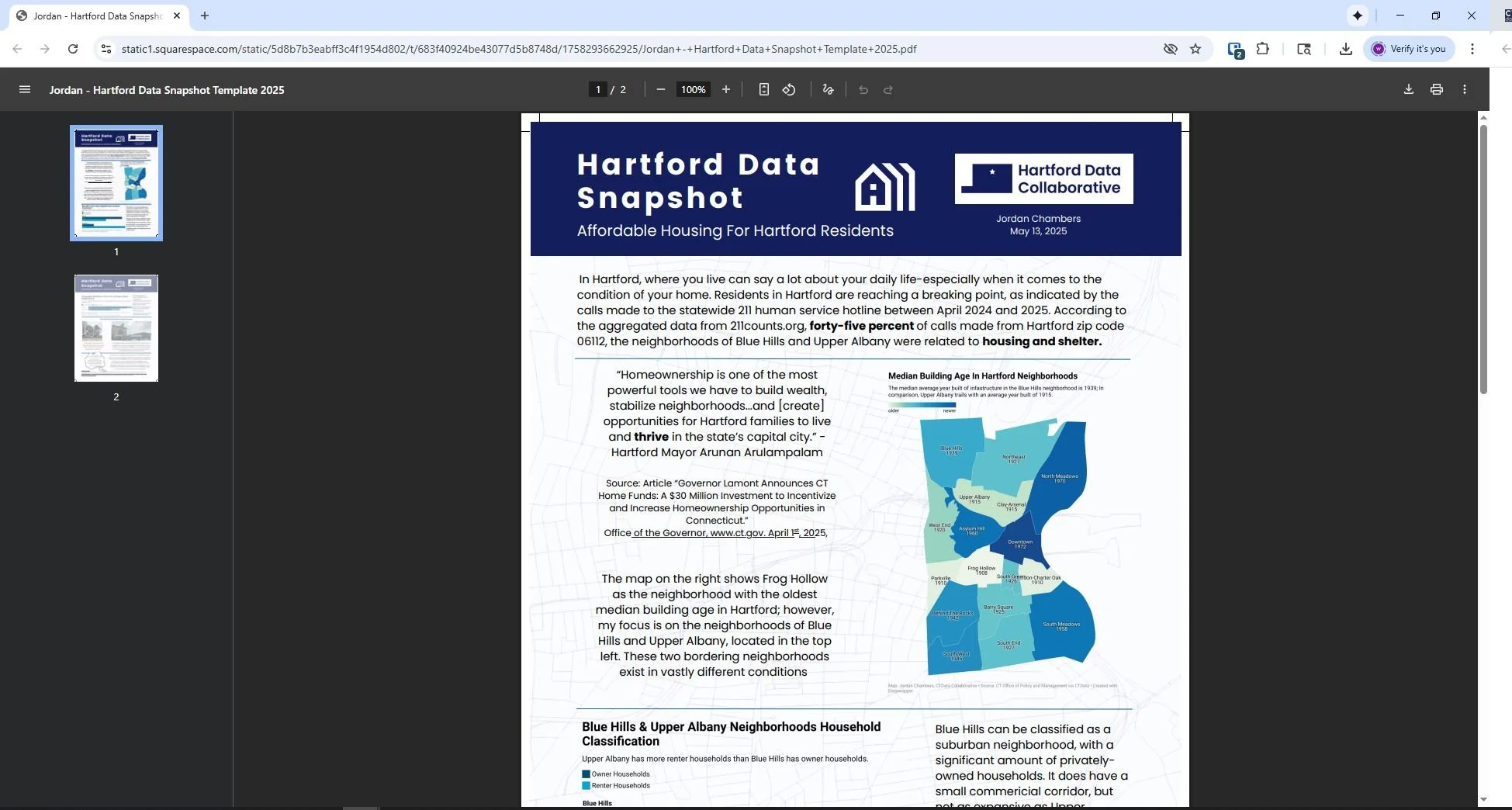The height and width of the screenshot is (810, 1512).
Task: Go back to the previous page
Action: (17, 49)
